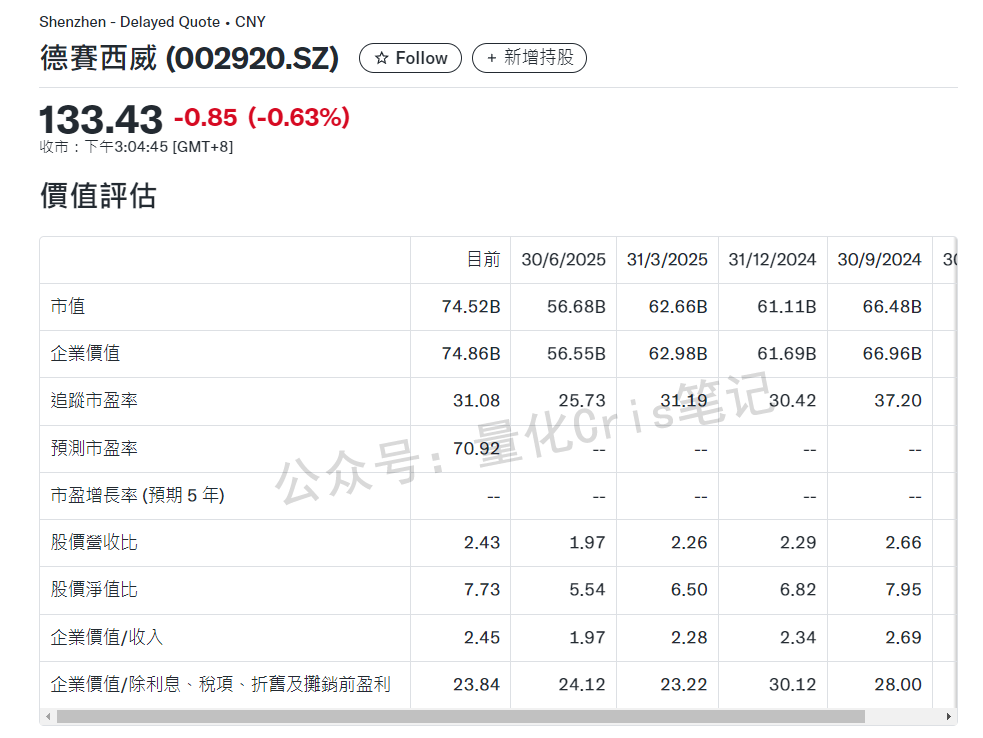The height and width of the screenshot is (738, 983).
Task: Click price/sales value 2.43
Action: tap(482, 542)
